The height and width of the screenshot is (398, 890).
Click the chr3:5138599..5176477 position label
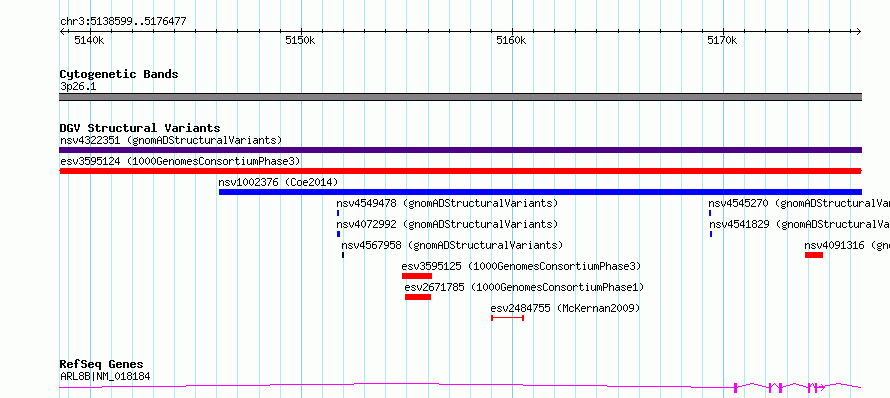pos(123,22)
